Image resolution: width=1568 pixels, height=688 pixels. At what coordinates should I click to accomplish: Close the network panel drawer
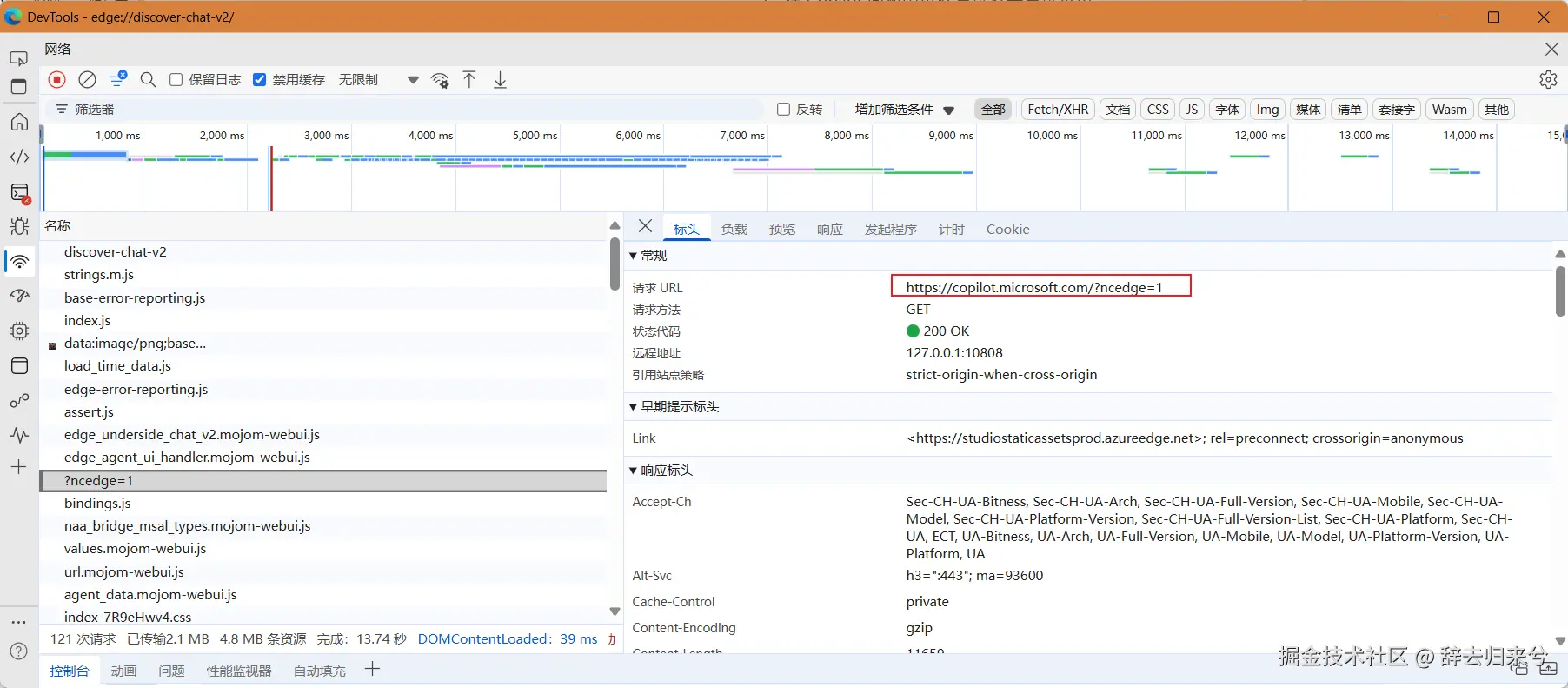1551,50
